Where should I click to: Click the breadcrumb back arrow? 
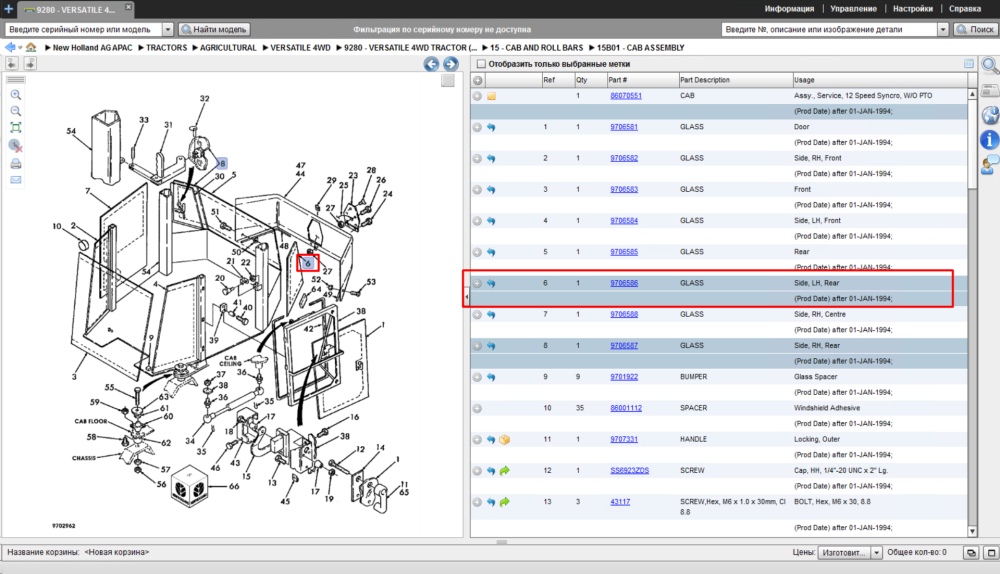coord(10,47)
